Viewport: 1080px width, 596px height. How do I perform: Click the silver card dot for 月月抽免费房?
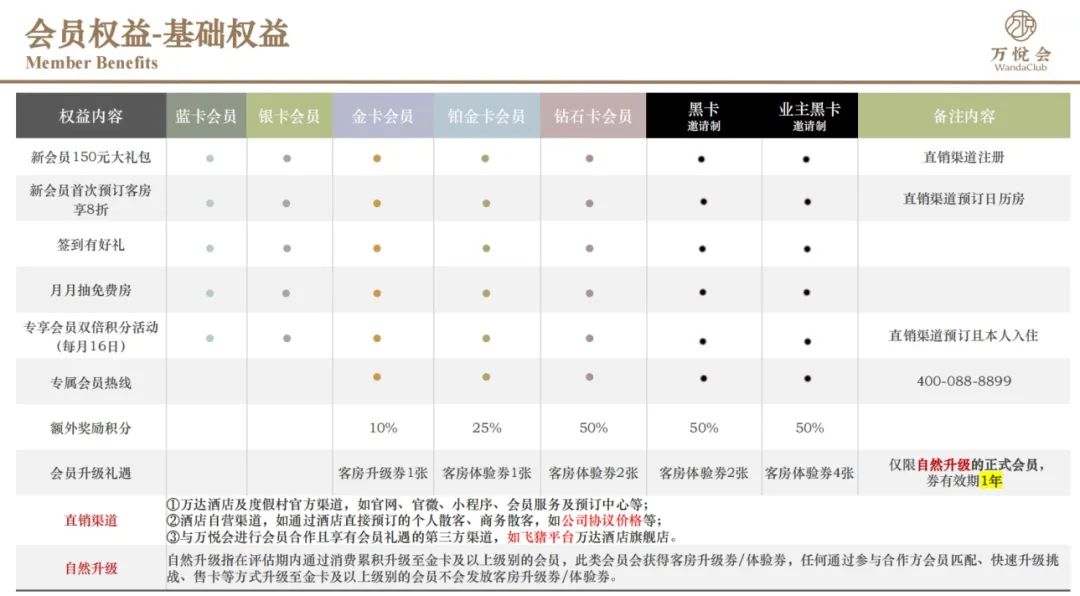[286, 293]
